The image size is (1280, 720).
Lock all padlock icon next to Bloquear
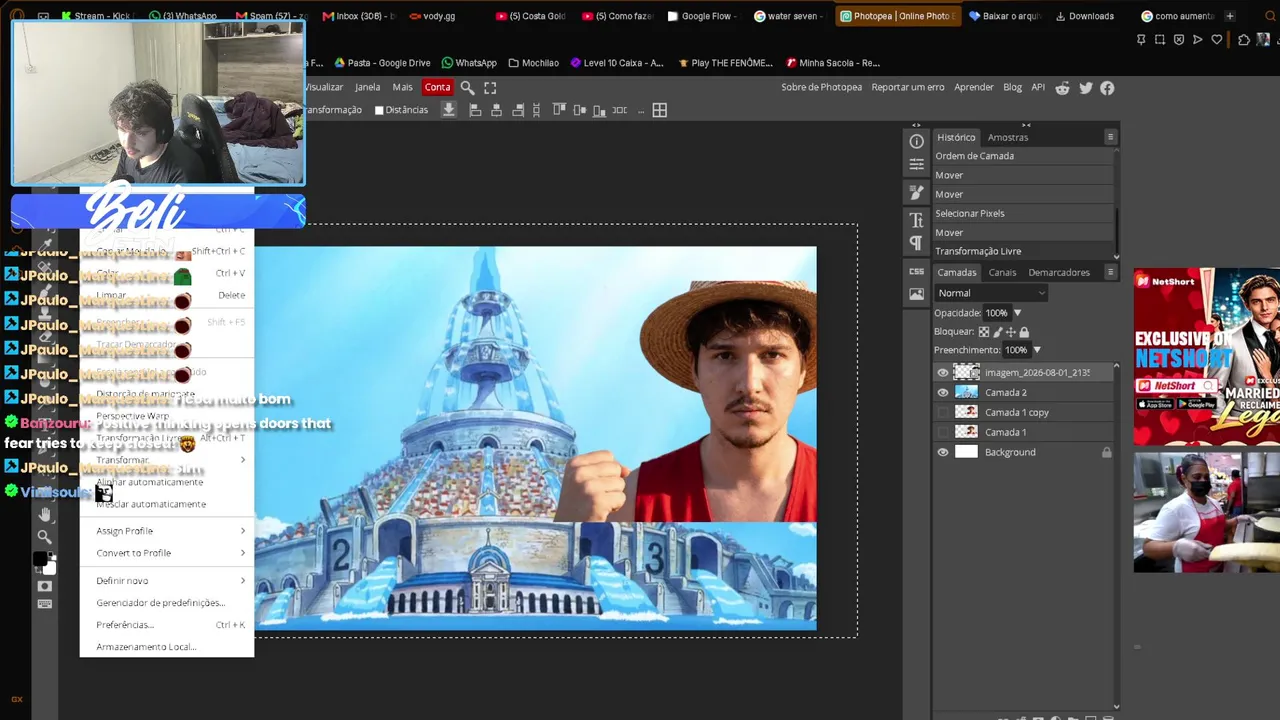pyautogui.click(x=1023, y=332)
